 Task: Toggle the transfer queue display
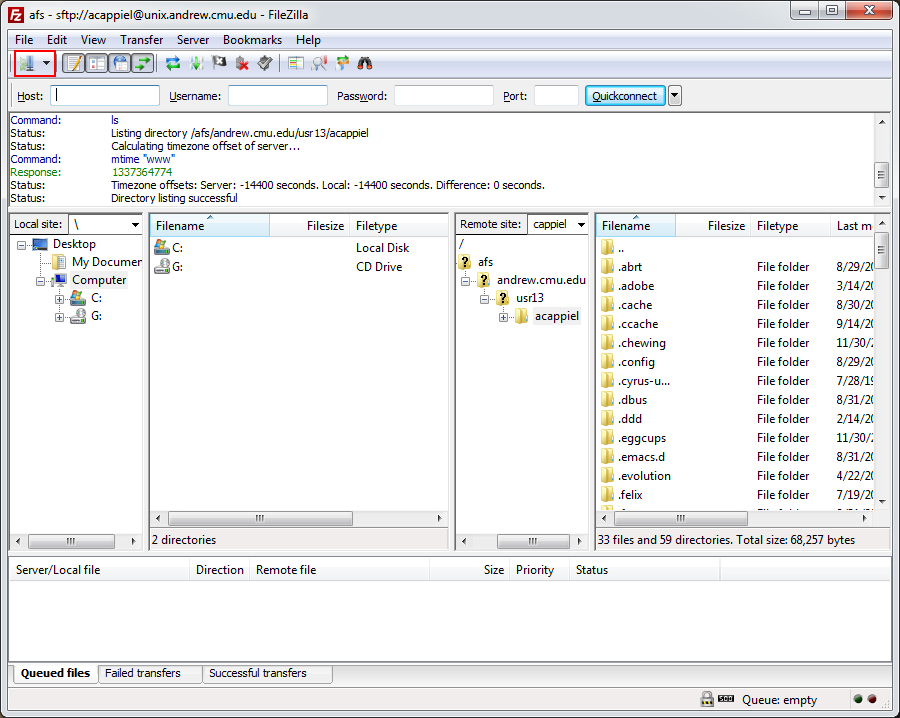pos(142,63)
